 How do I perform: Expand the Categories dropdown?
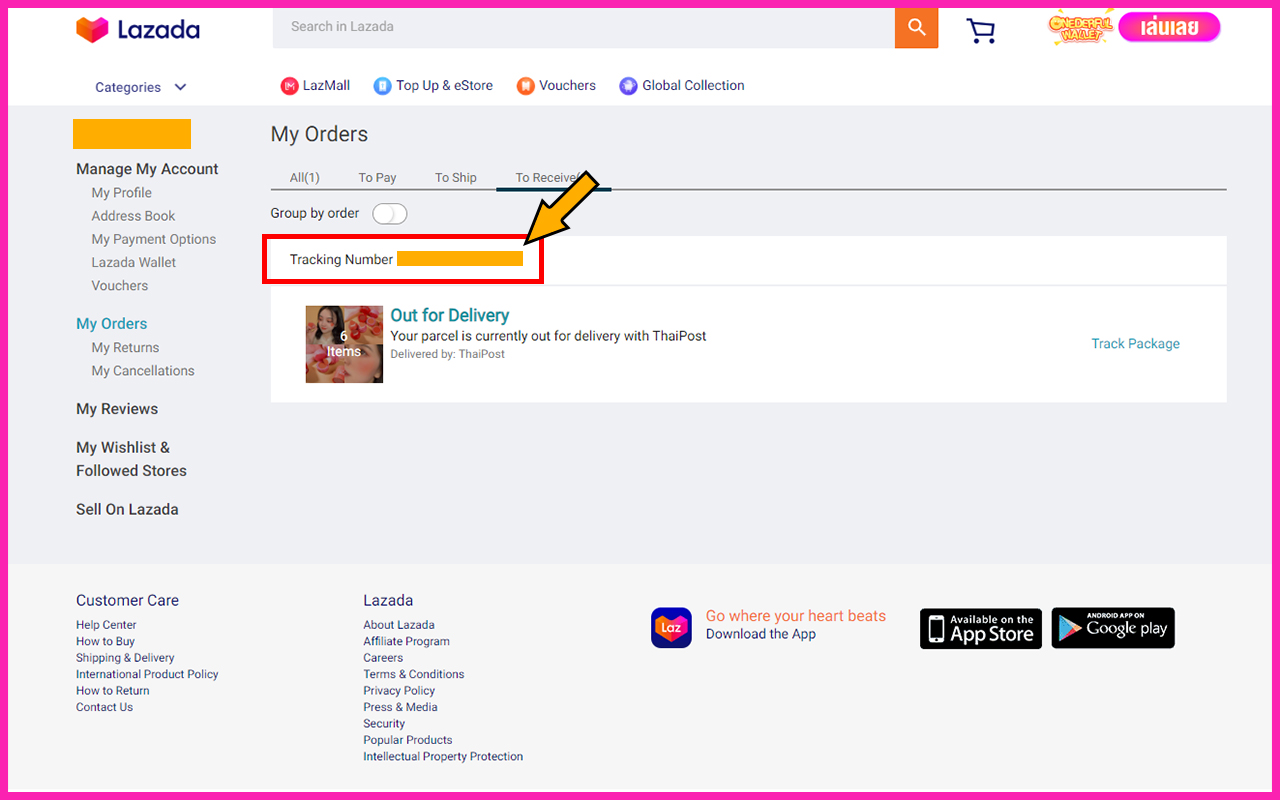point(140,88)
